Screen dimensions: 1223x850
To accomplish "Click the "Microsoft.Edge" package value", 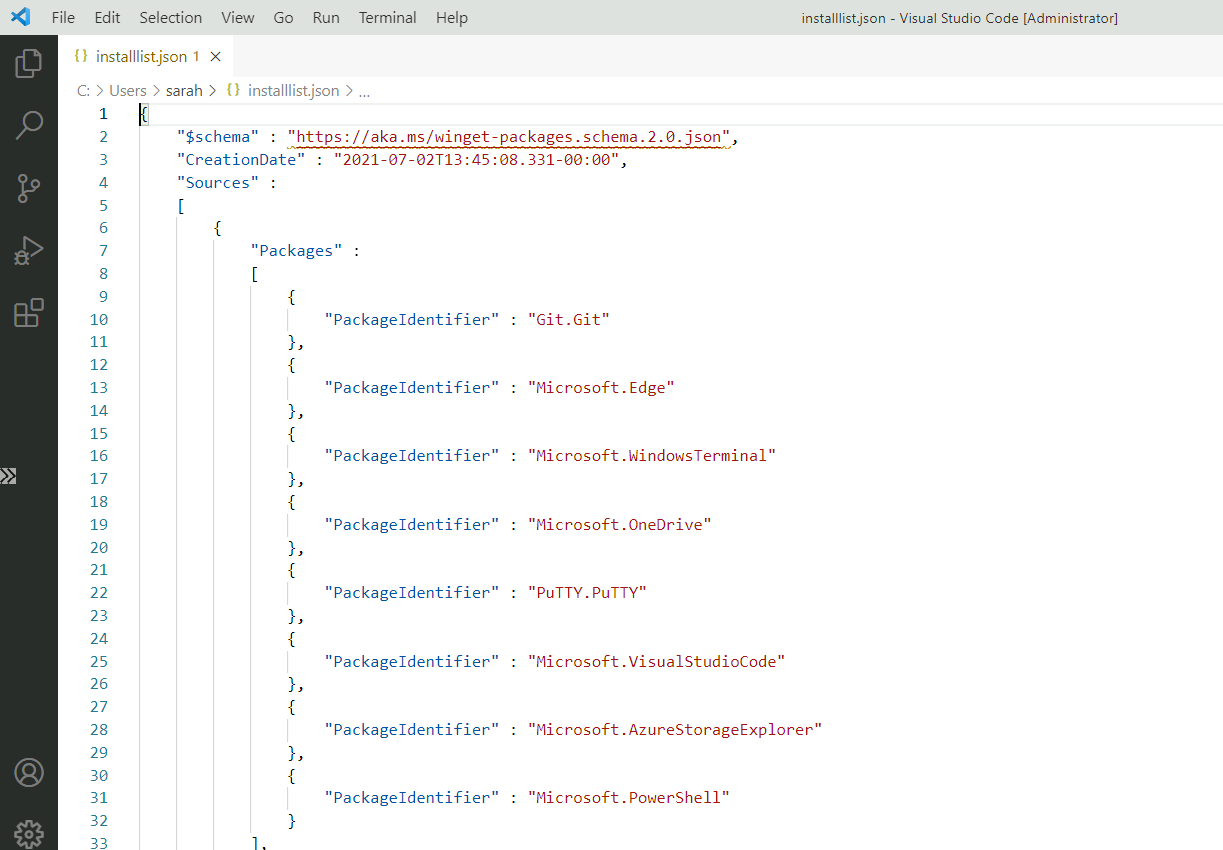I will 601,388.
